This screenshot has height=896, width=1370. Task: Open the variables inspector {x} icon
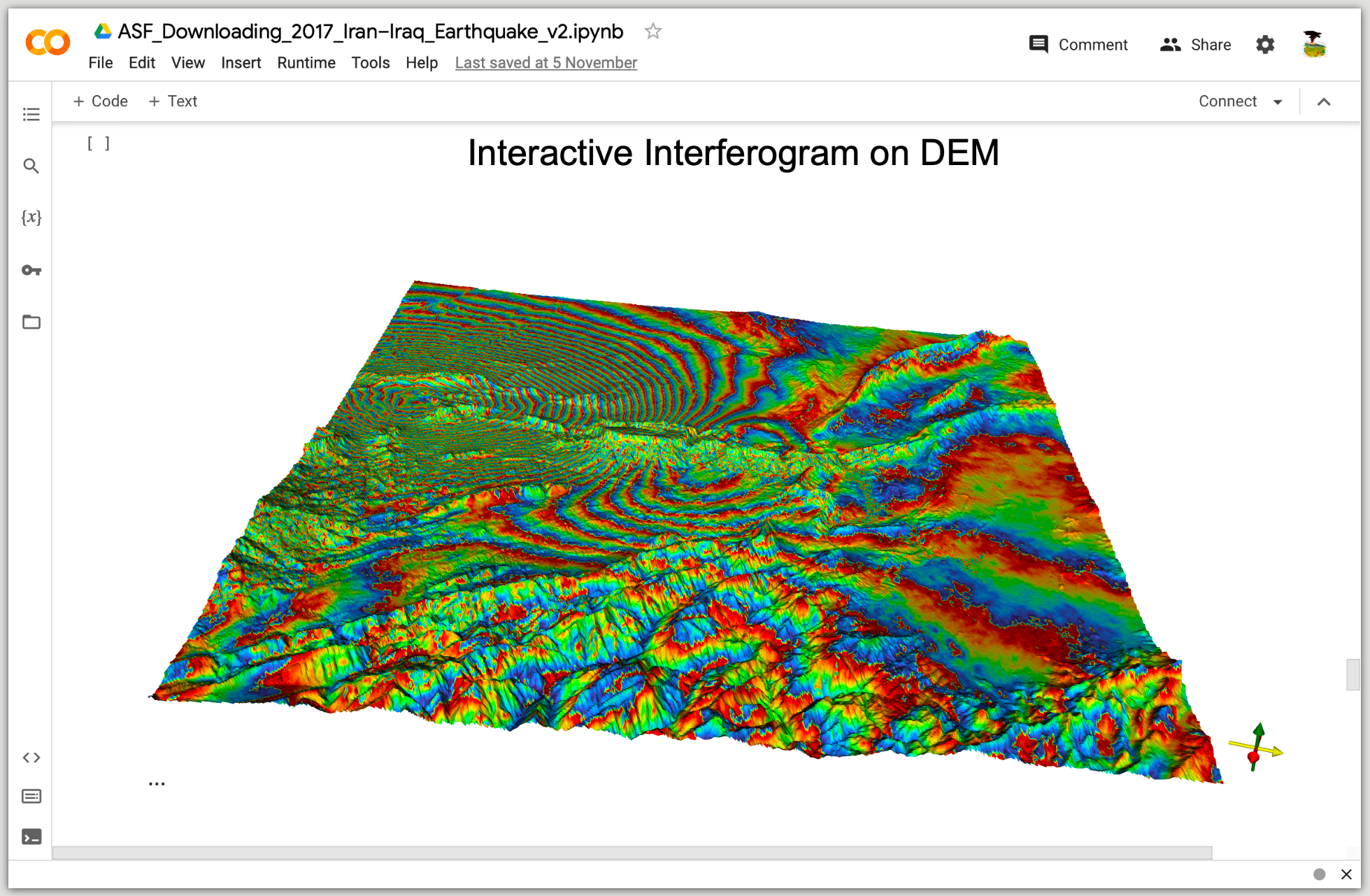(31, 218)
